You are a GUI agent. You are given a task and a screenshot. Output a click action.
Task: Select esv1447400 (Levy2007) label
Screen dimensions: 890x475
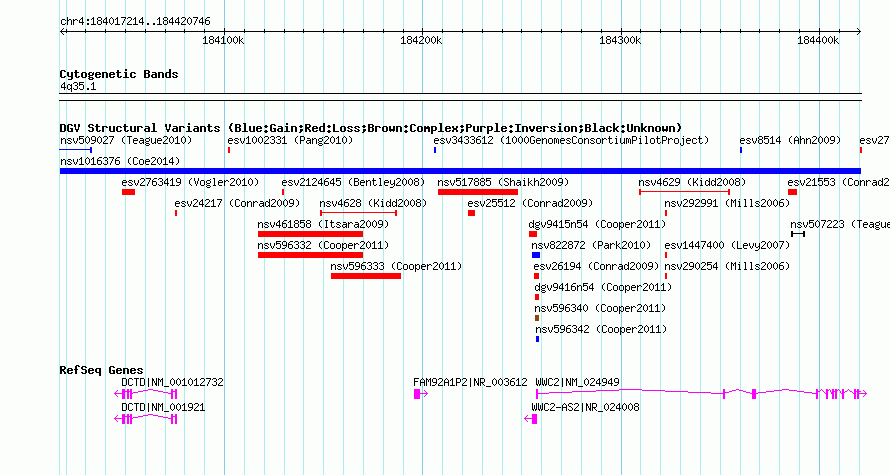[x=727, y=245]
